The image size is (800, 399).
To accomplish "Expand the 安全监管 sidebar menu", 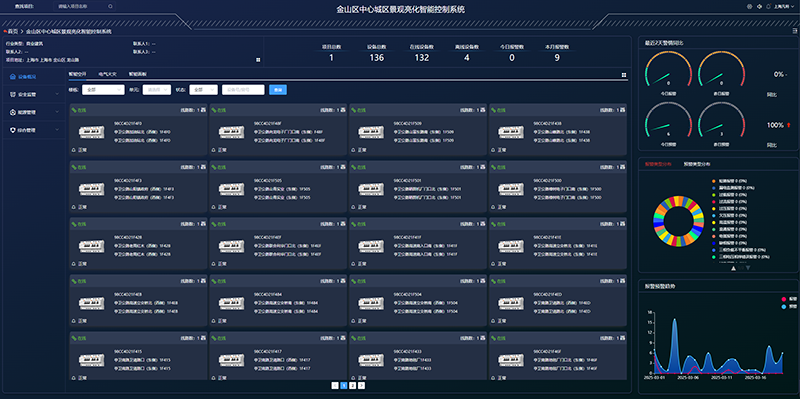I will pyautogui.click(x=34, y=94).
